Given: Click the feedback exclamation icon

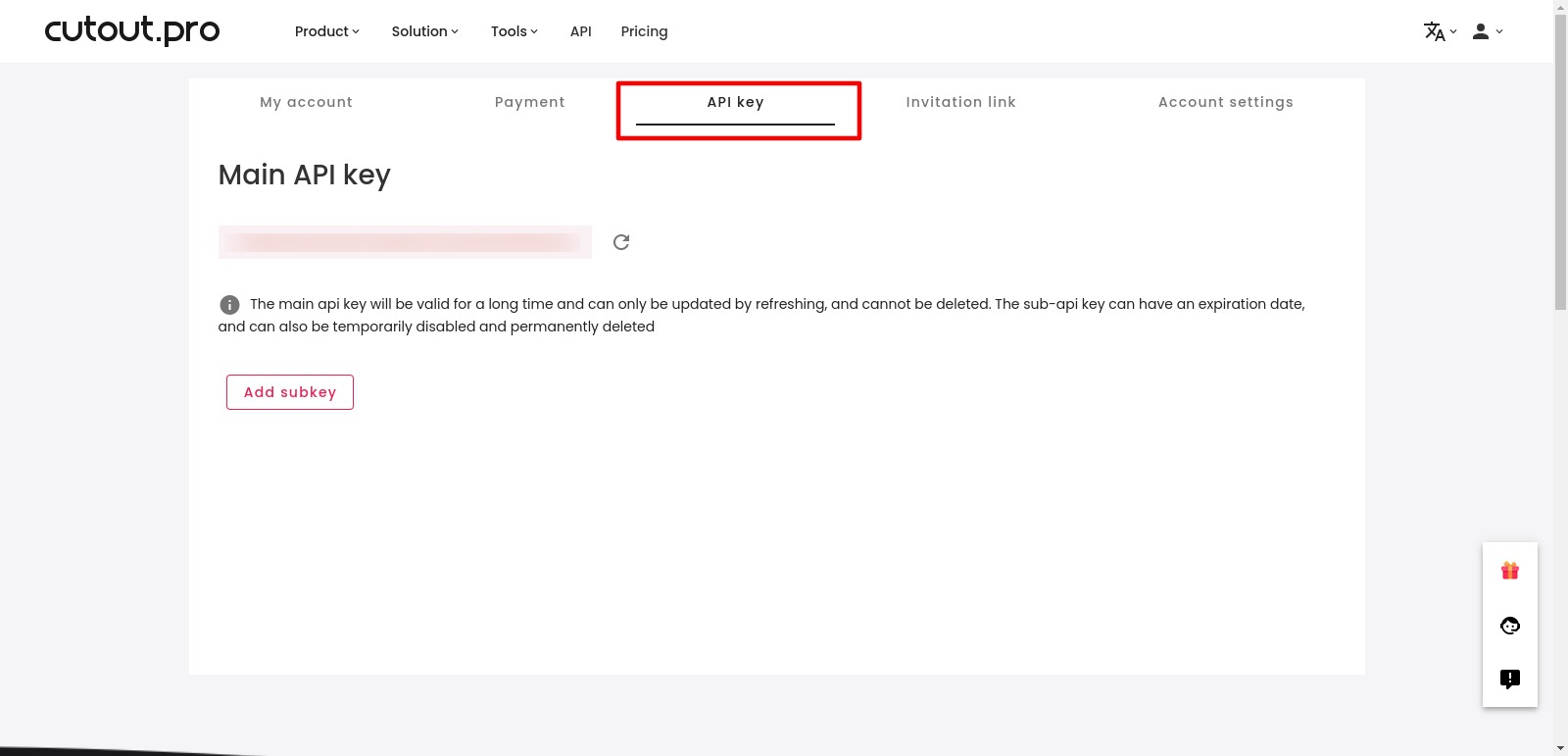Looking at the screenshot, I should click(x=1509, y=679).
